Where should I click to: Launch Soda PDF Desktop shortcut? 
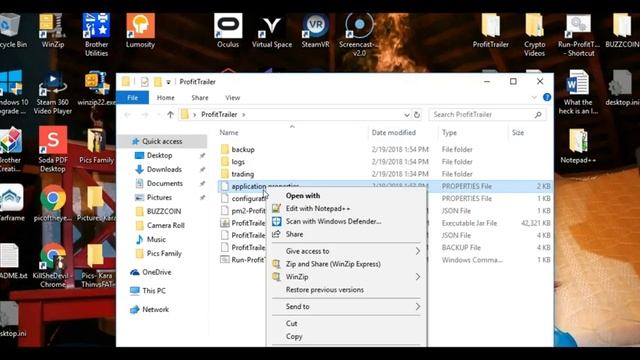tap(53, 149)
